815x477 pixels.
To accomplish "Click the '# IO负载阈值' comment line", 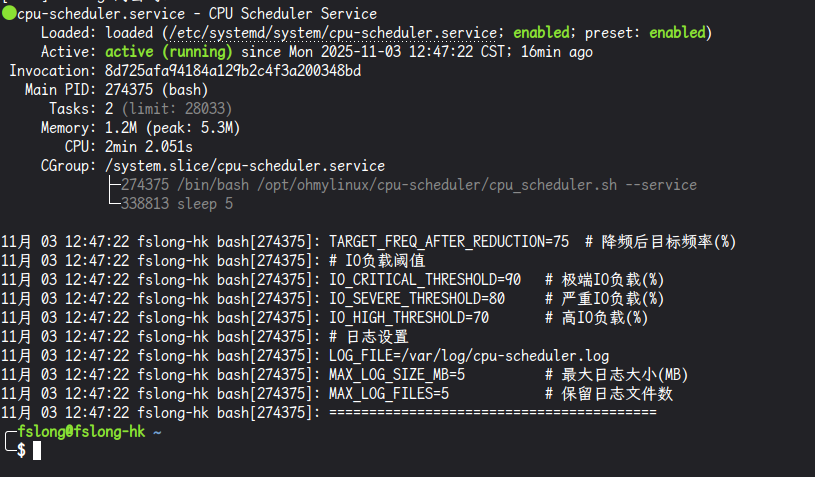I will point(377,260).
